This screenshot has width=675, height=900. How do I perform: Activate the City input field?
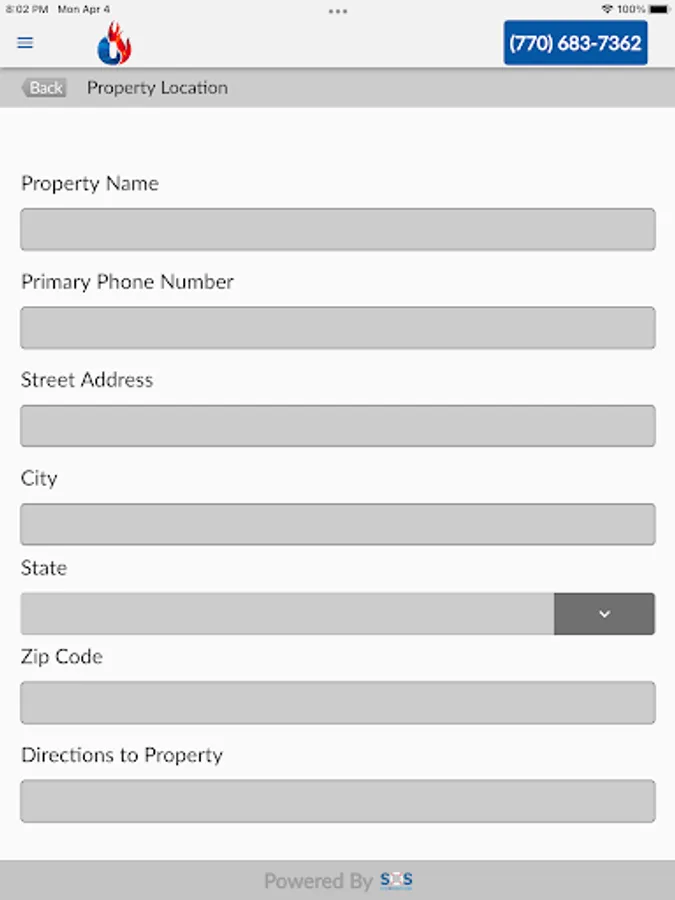pos(338,524)
